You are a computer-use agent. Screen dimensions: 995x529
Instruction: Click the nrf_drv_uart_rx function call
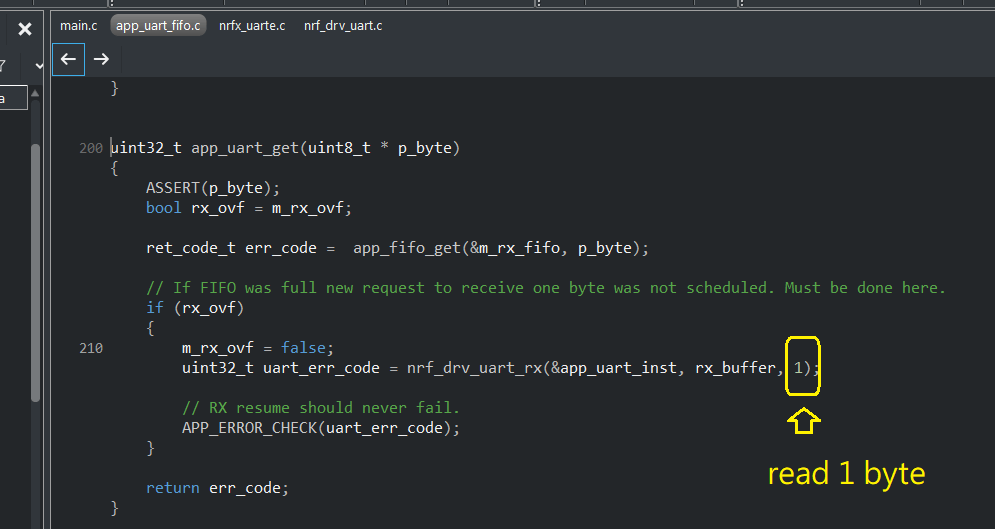[x=477, y=368]
